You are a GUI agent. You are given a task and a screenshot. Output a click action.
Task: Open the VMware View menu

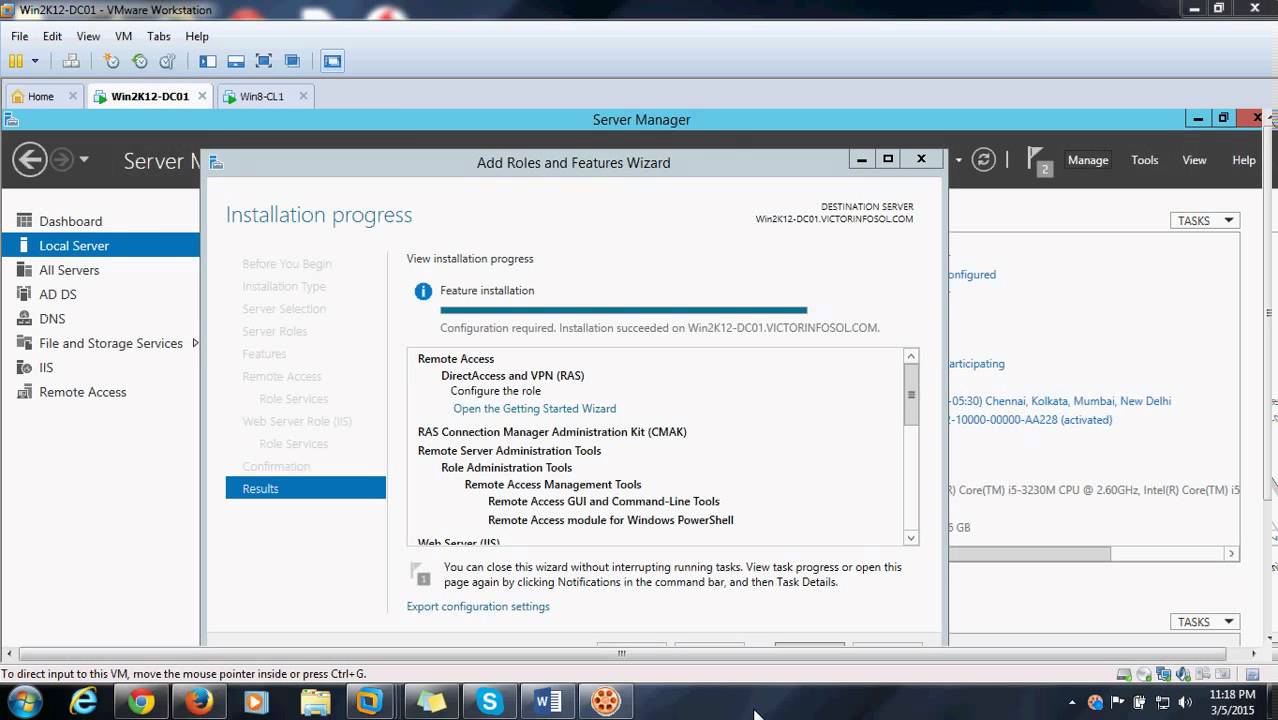coord(88,36)
